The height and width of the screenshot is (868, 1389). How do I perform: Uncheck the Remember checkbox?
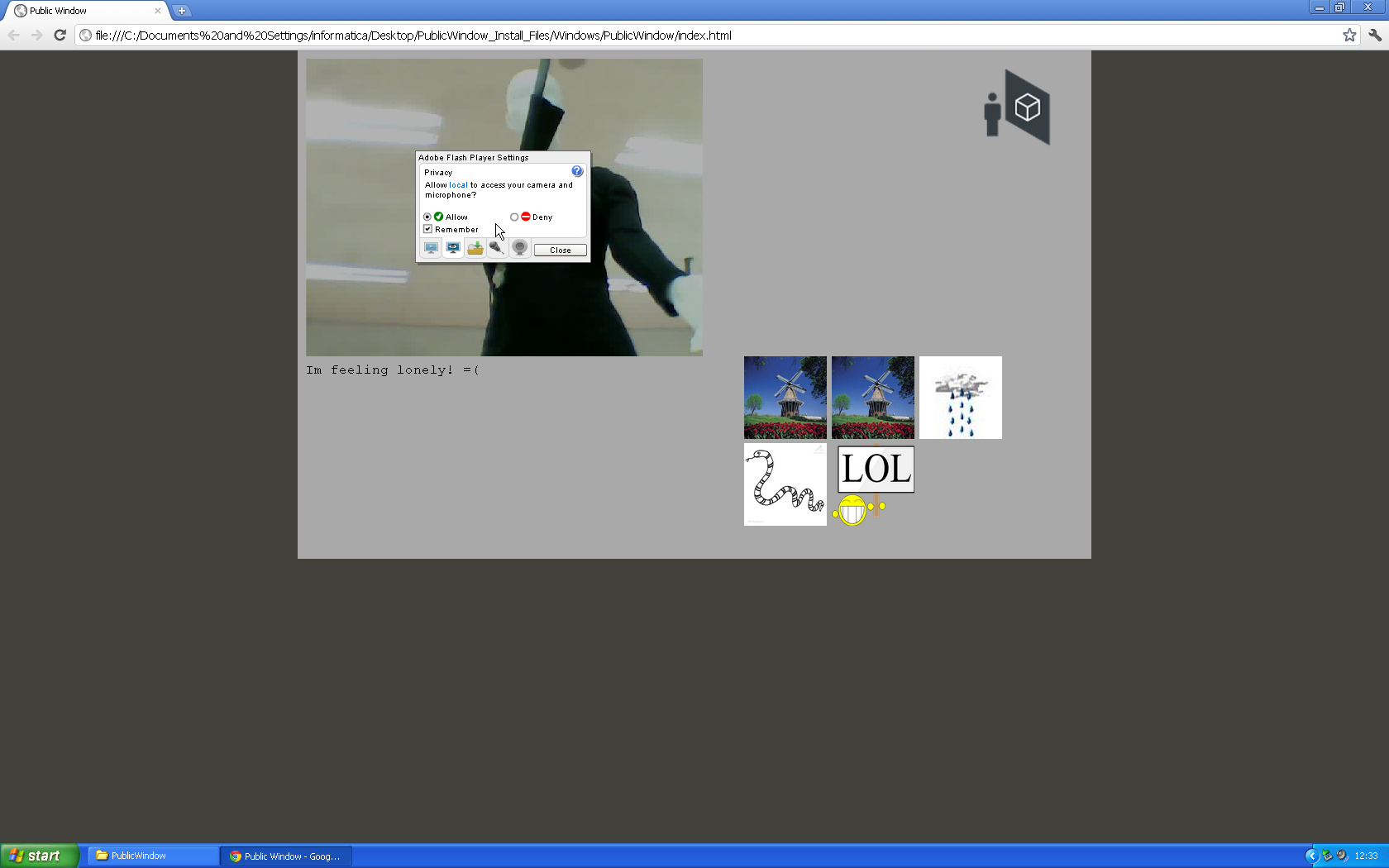pyautogui.click(x=427, y=229)
